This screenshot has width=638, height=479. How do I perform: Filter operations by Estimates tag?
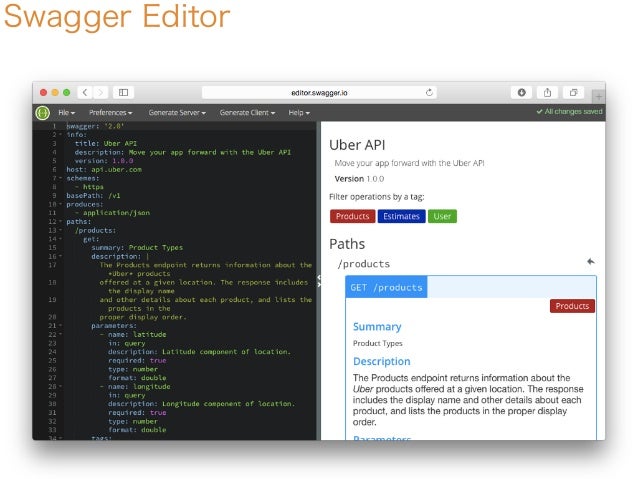(401, 216)
